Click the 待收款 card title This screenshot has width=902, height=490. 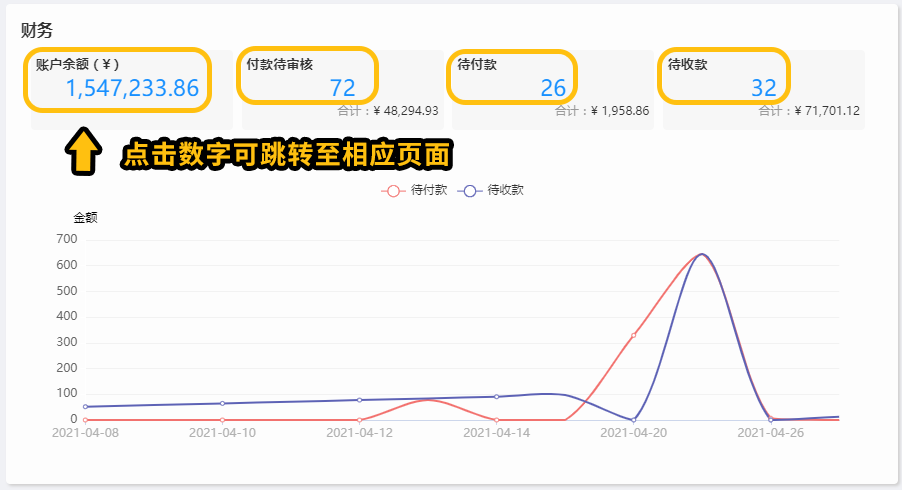687,64
